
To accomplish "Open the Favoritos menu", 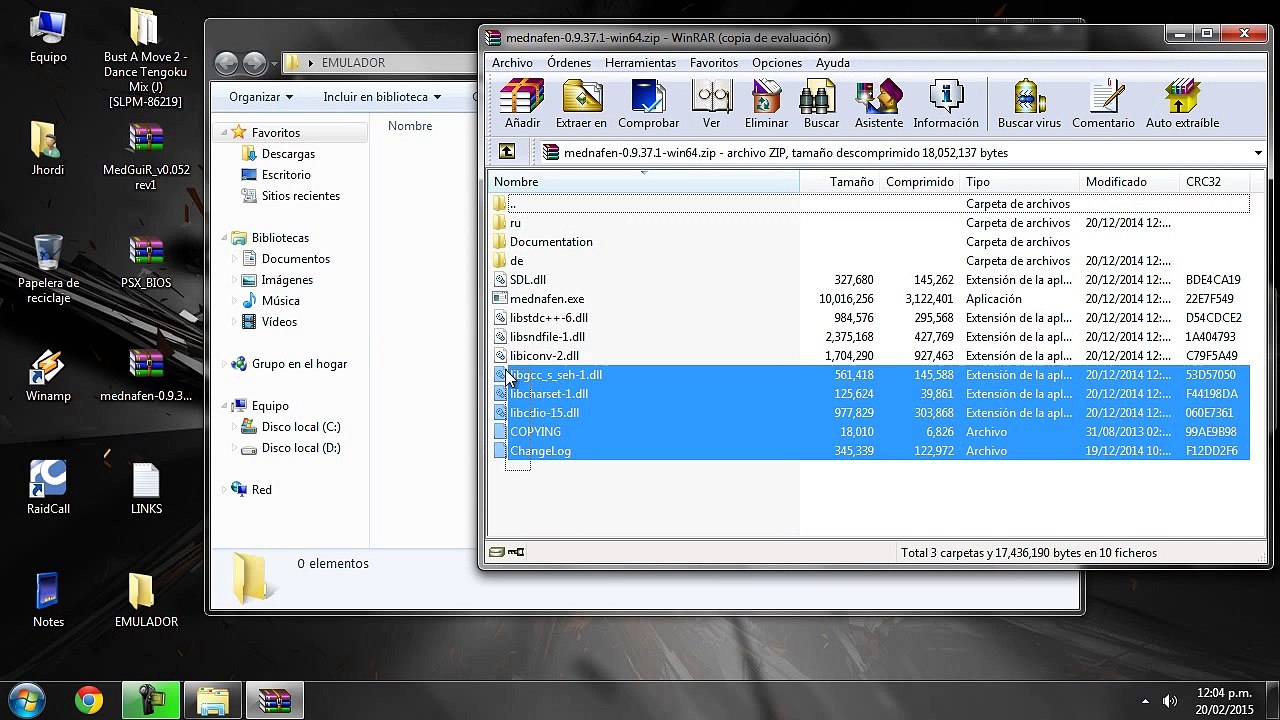I will tap(714, 62).
